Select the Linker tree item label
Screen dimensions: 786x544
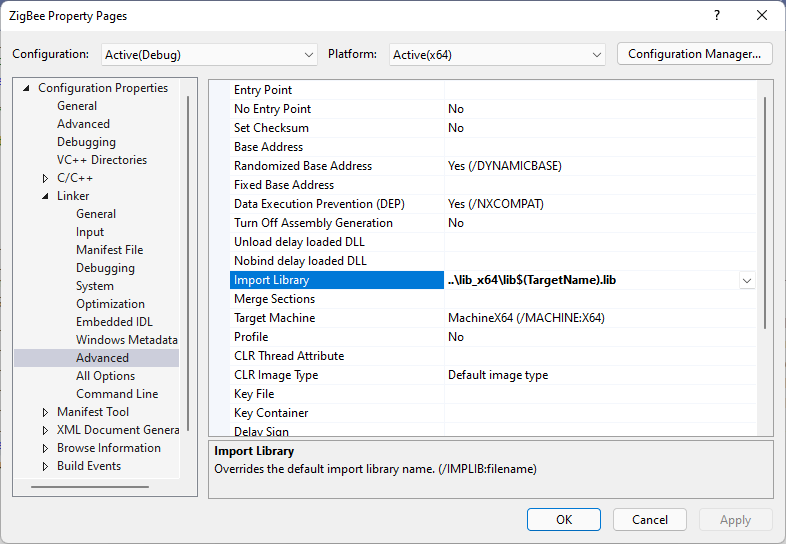pos(73,196)
